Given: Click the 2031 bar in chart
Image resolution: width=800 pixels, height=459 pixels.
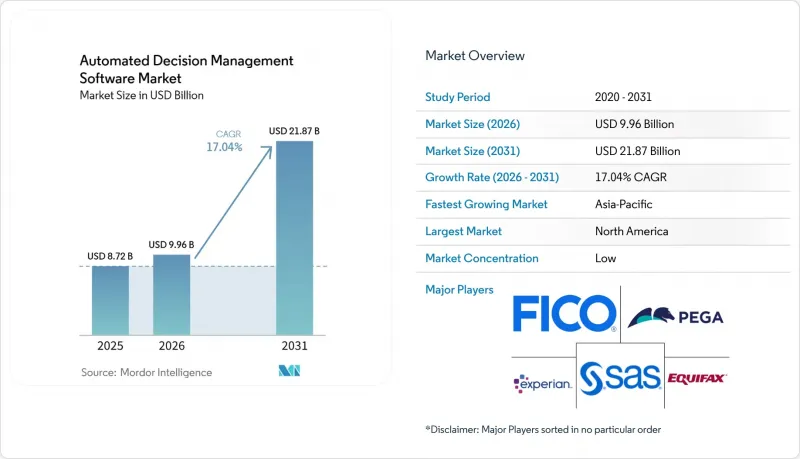Looking at the screenshot, I should click(x=294, y=238).
